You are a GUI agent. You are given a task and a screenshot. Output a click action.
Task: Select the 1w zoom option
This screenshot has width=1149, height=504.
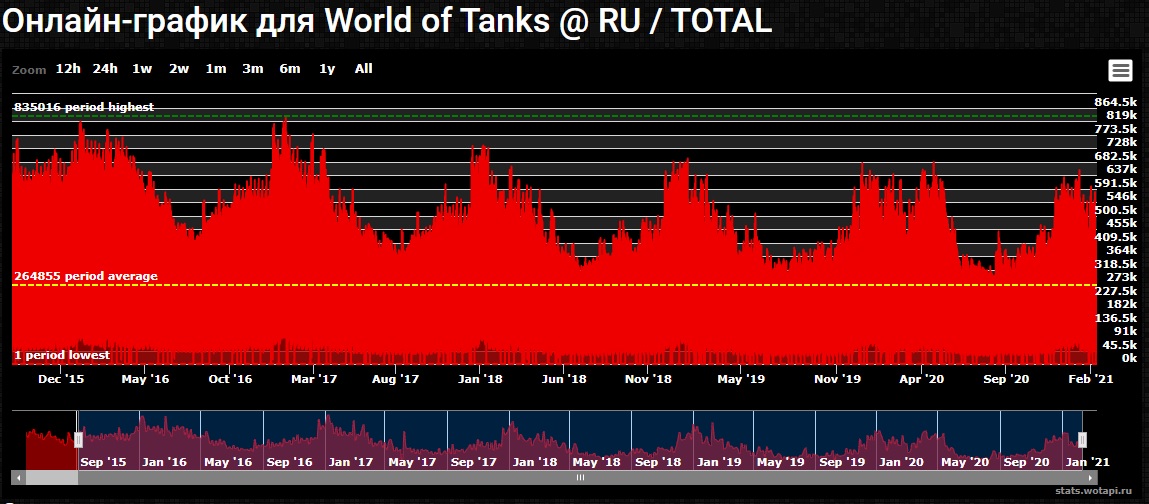(x=142, y=69)
